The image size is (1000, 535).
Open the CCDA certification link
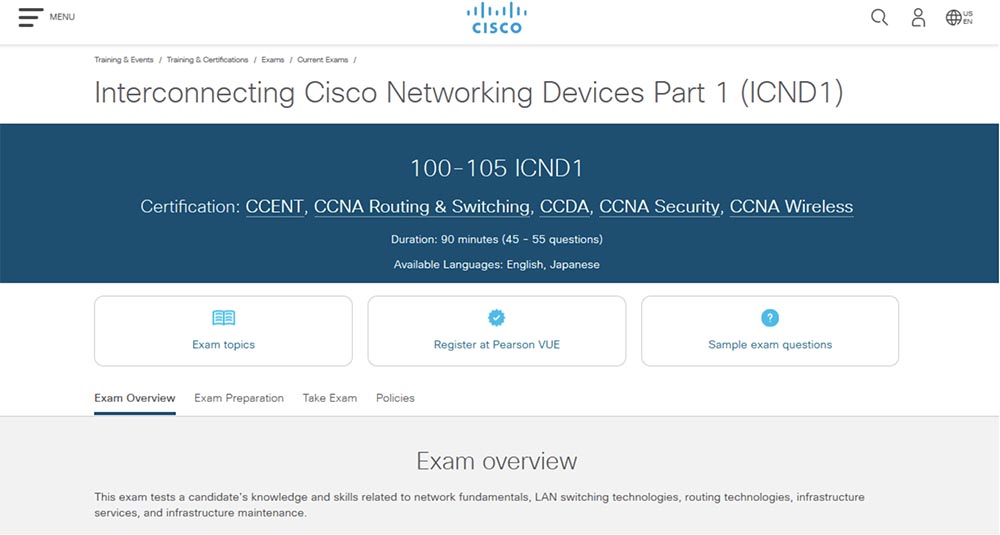pos(564,207)
